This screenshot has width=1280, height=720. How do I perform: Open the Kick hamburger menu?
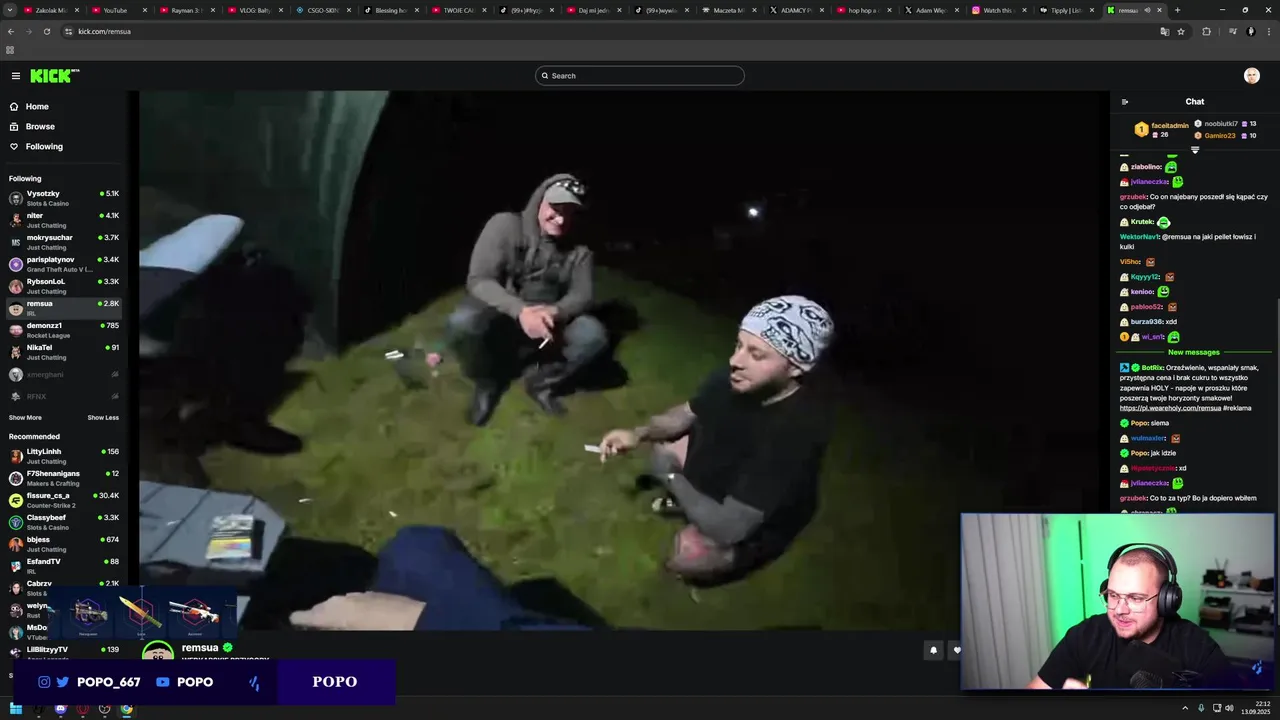coord(15,76)
